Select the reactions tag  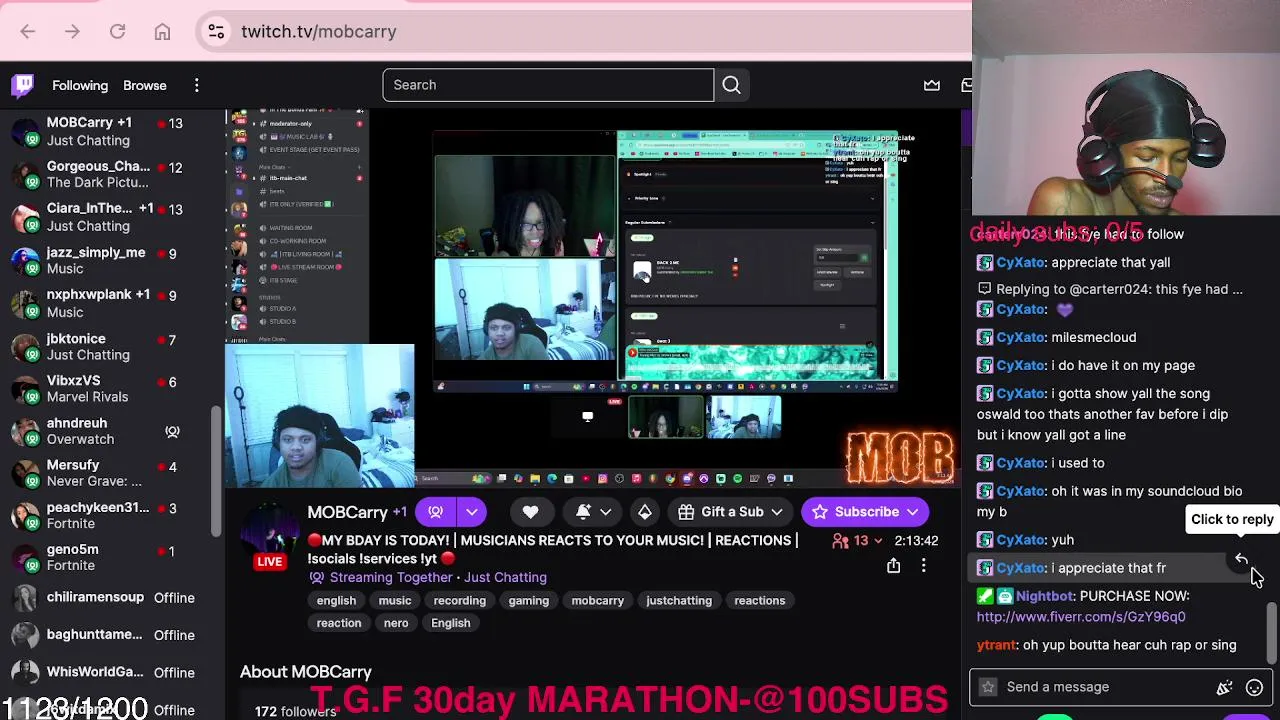(x=760, y=600)
